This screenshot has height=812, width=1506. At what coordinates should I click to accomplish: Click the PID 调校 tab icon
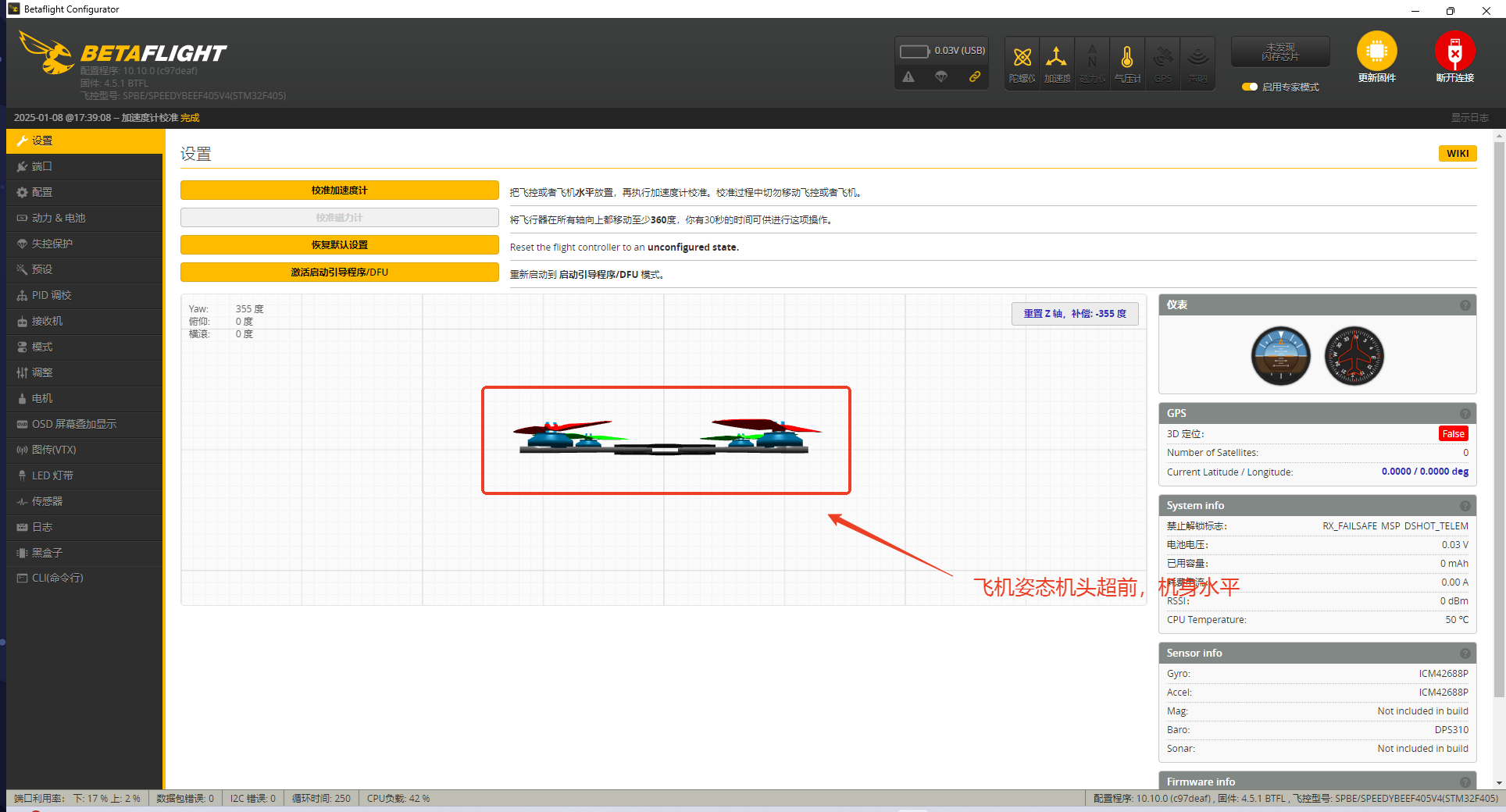pos(22,295)
